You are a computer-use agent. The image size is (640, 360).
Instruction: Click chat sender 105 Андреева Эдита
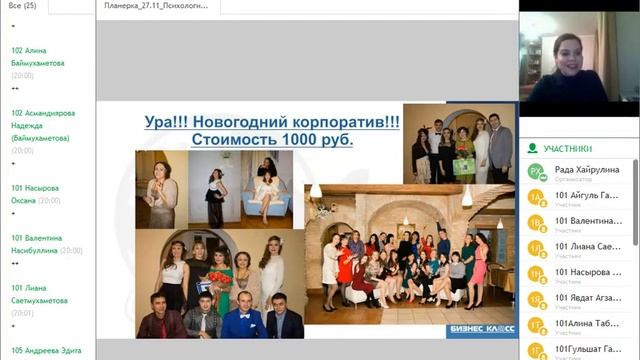coord(46,351)
